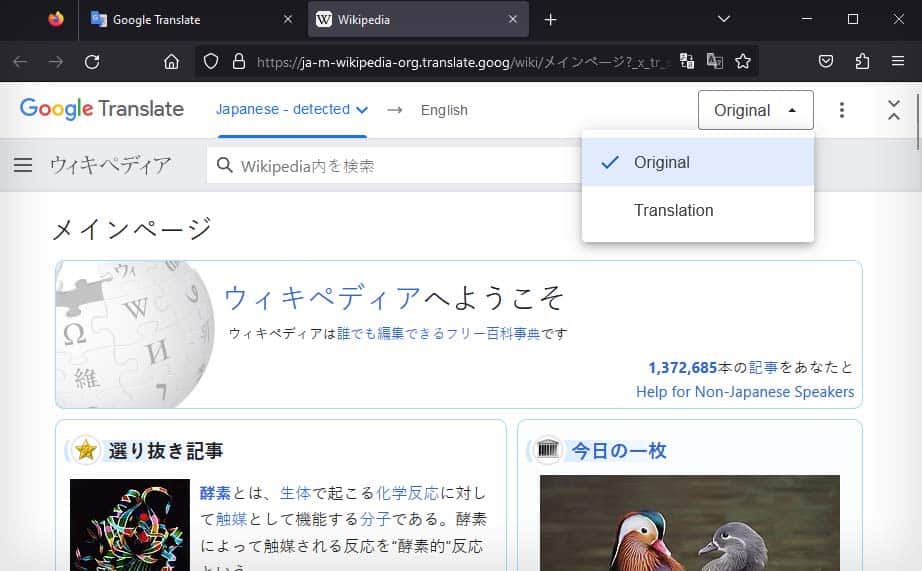The width and height of the screenshot is (922, 571).
Task: Close the Google Translate tab
Action: [288, 19]
